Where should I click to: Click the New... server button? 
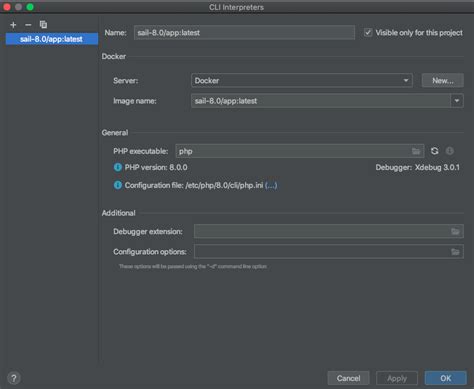point(443,81)
